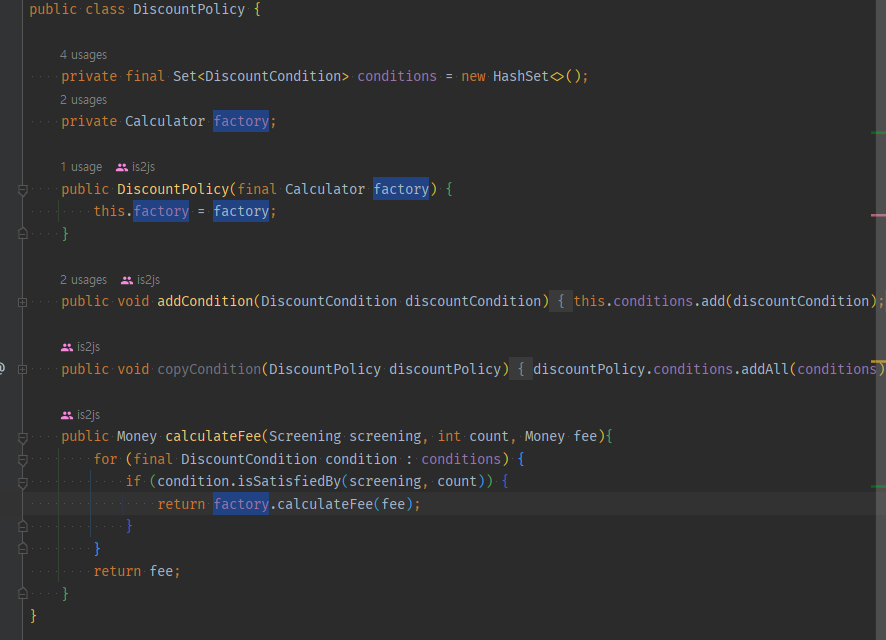Image resolution: width=886 pixels, height=640 pixels.
Task: Click Set<DiscountCondition> type in field declaration
Action: (261, 76)
